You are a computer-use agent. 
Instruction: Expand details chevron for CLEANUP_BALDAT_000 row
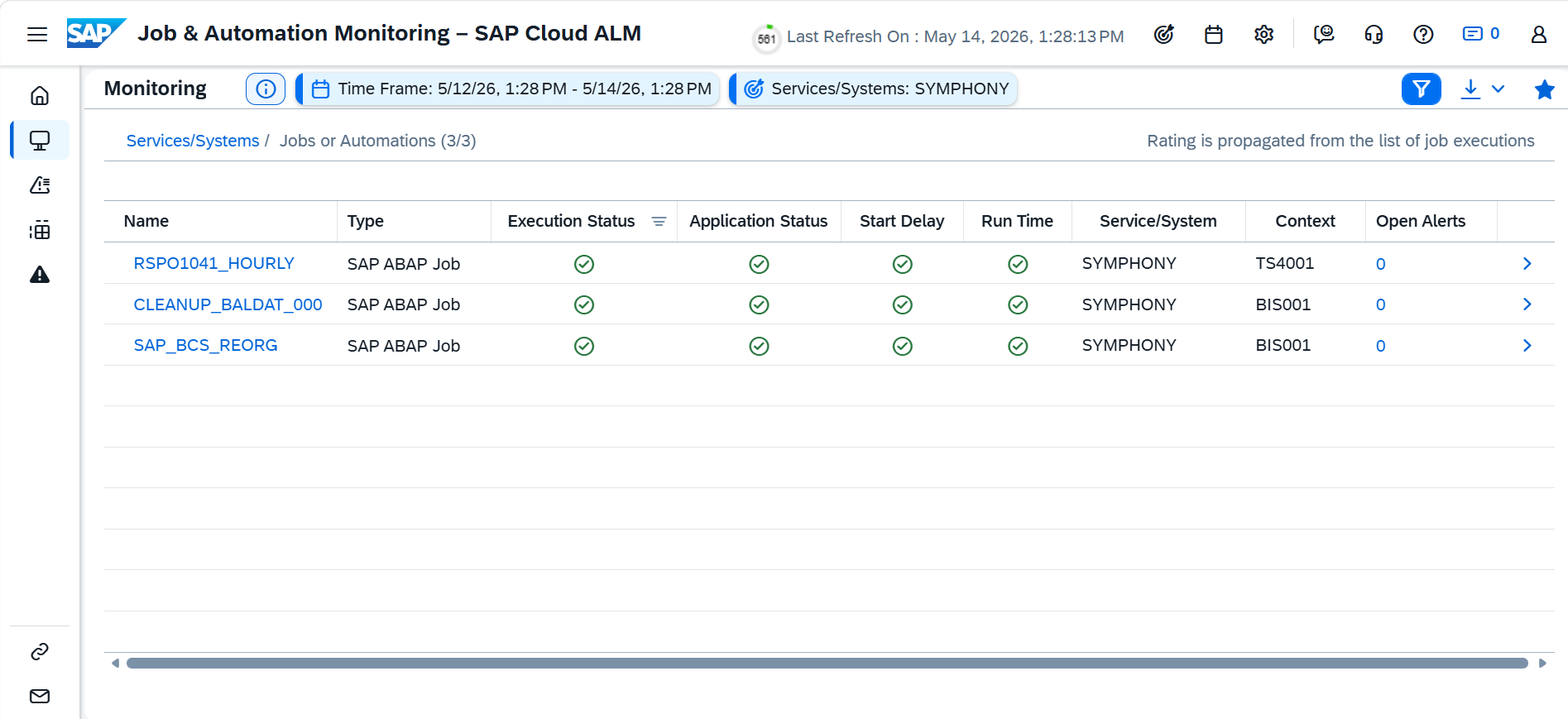pyautogui.click(x=1527, y=304)
